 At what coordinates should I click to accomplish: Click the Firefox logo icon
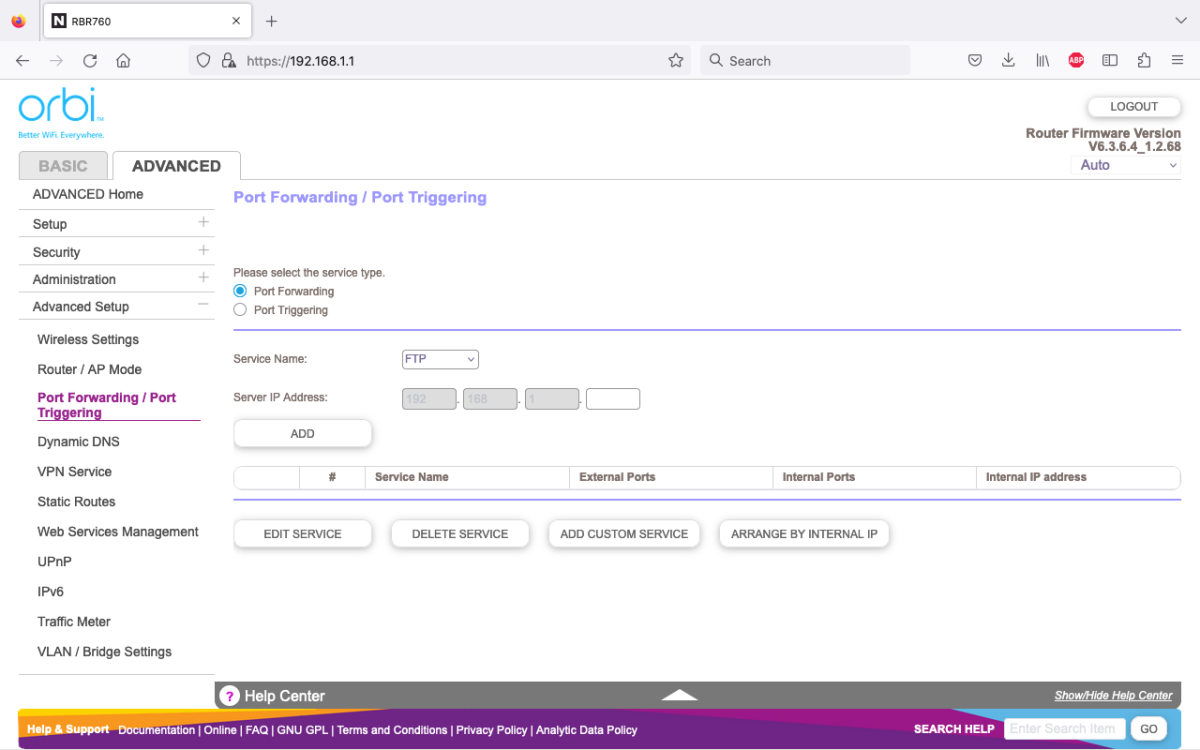(x=18, y=20)
